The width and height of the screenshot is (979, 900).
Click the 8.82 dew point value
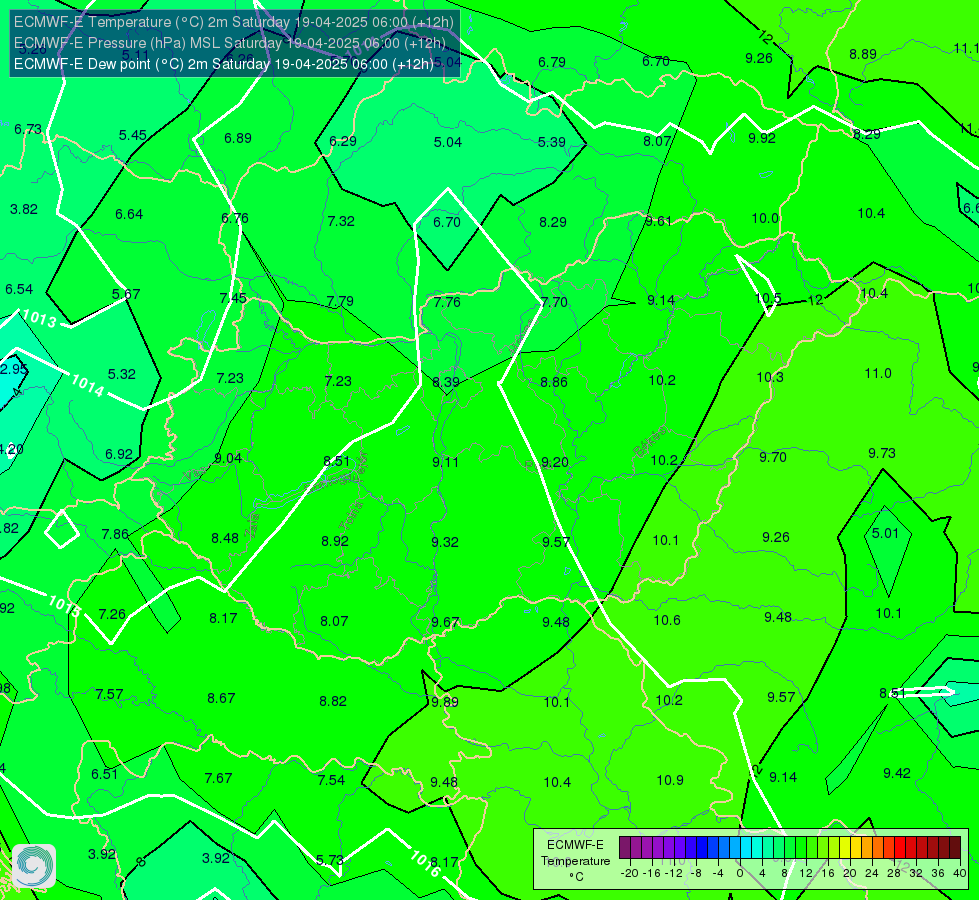(333, 701)
